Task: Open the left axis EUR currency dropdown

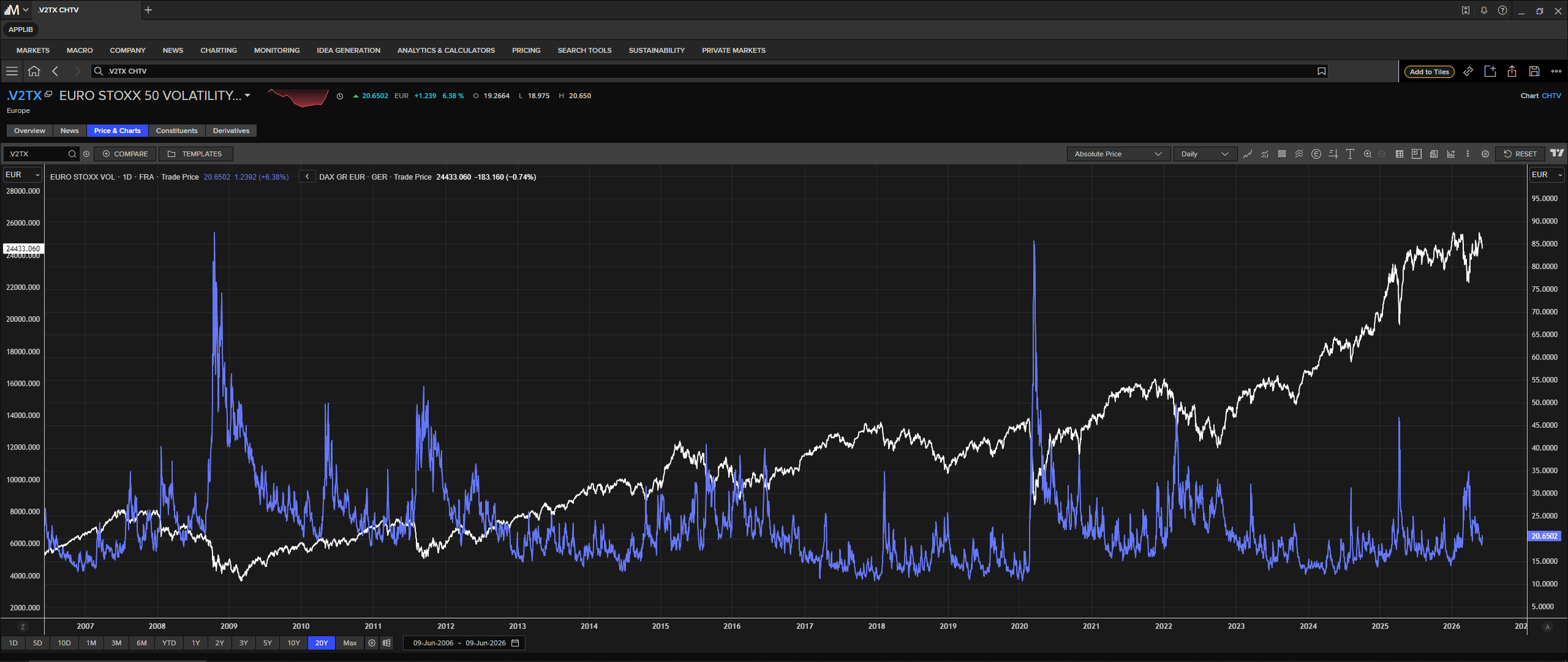Action: point(23,174)
